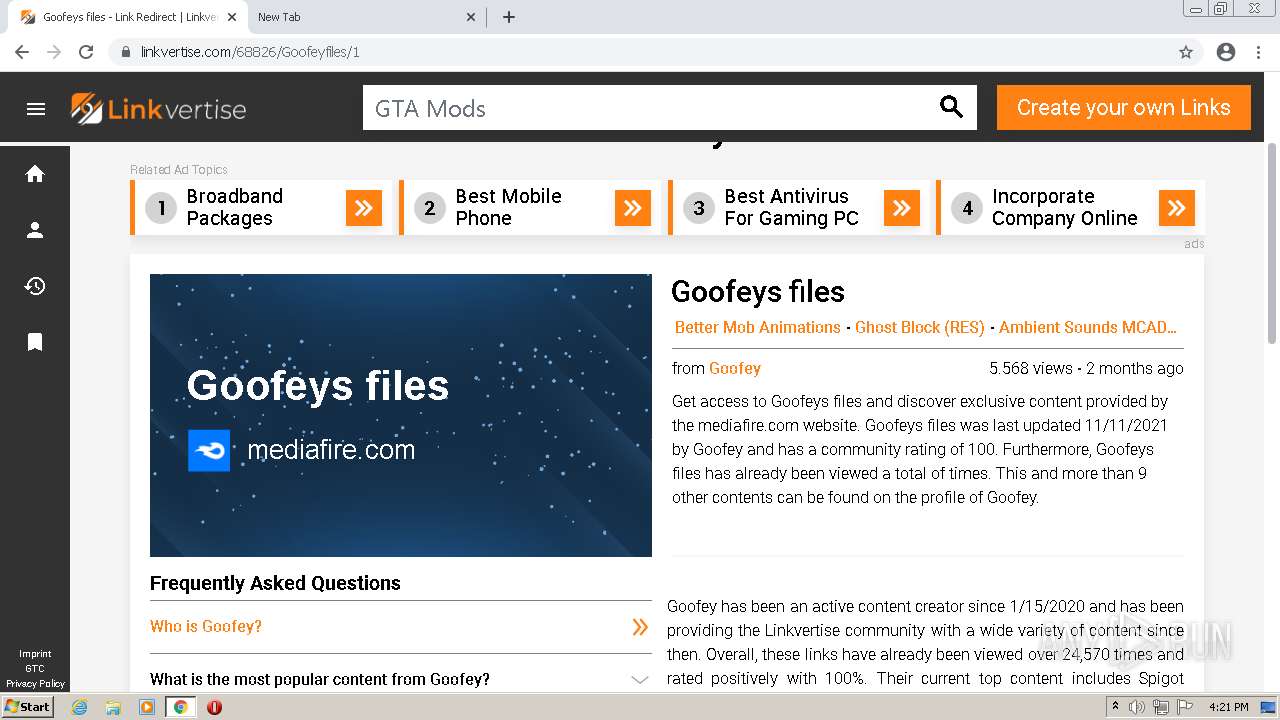Viewport: 1280px width, 720px height.
Task: Close the Goofeys files tab
Action: [232, 17]
